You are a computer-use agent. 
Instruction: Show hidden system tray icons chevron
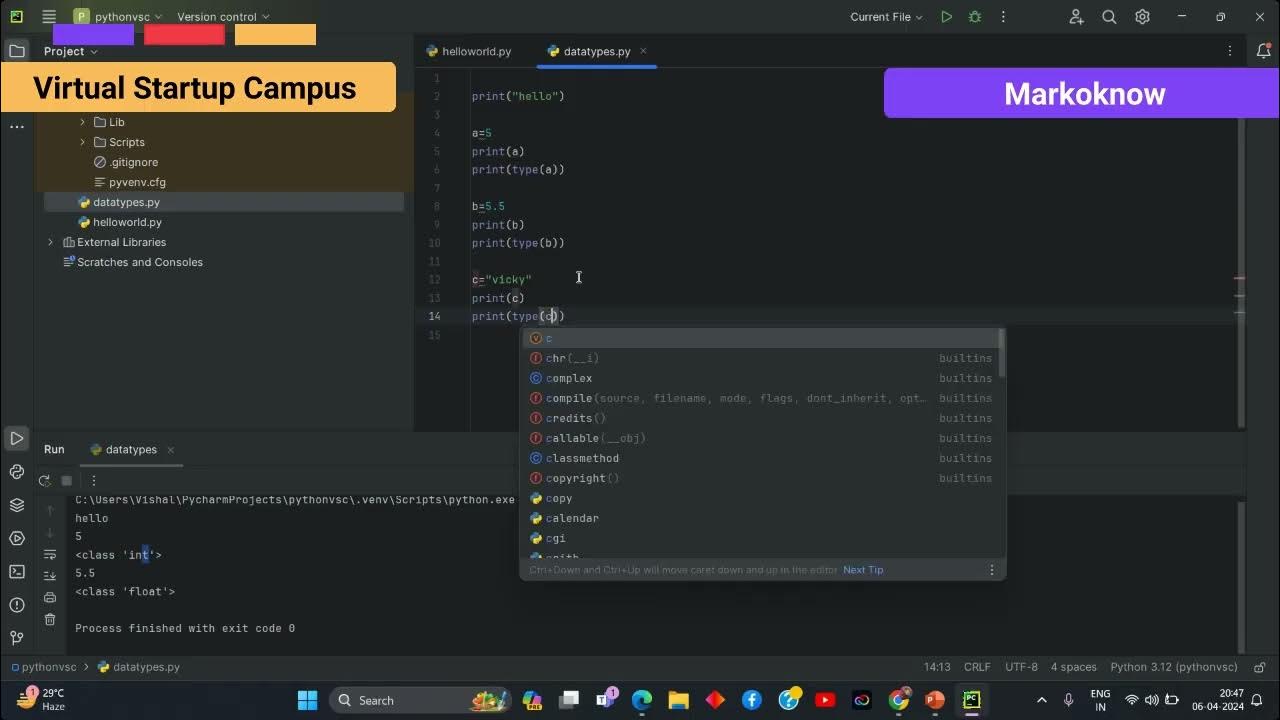[x=1042, y=700]
